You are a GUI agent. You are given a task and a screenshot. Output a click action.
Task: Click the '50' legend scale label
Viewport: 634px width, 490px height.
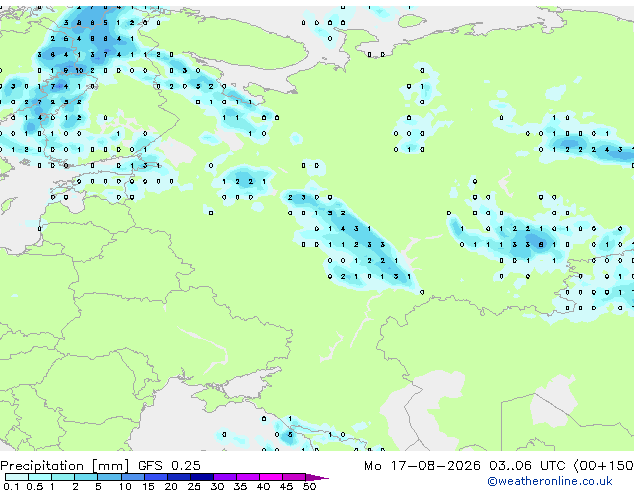(x=309, y=486)
